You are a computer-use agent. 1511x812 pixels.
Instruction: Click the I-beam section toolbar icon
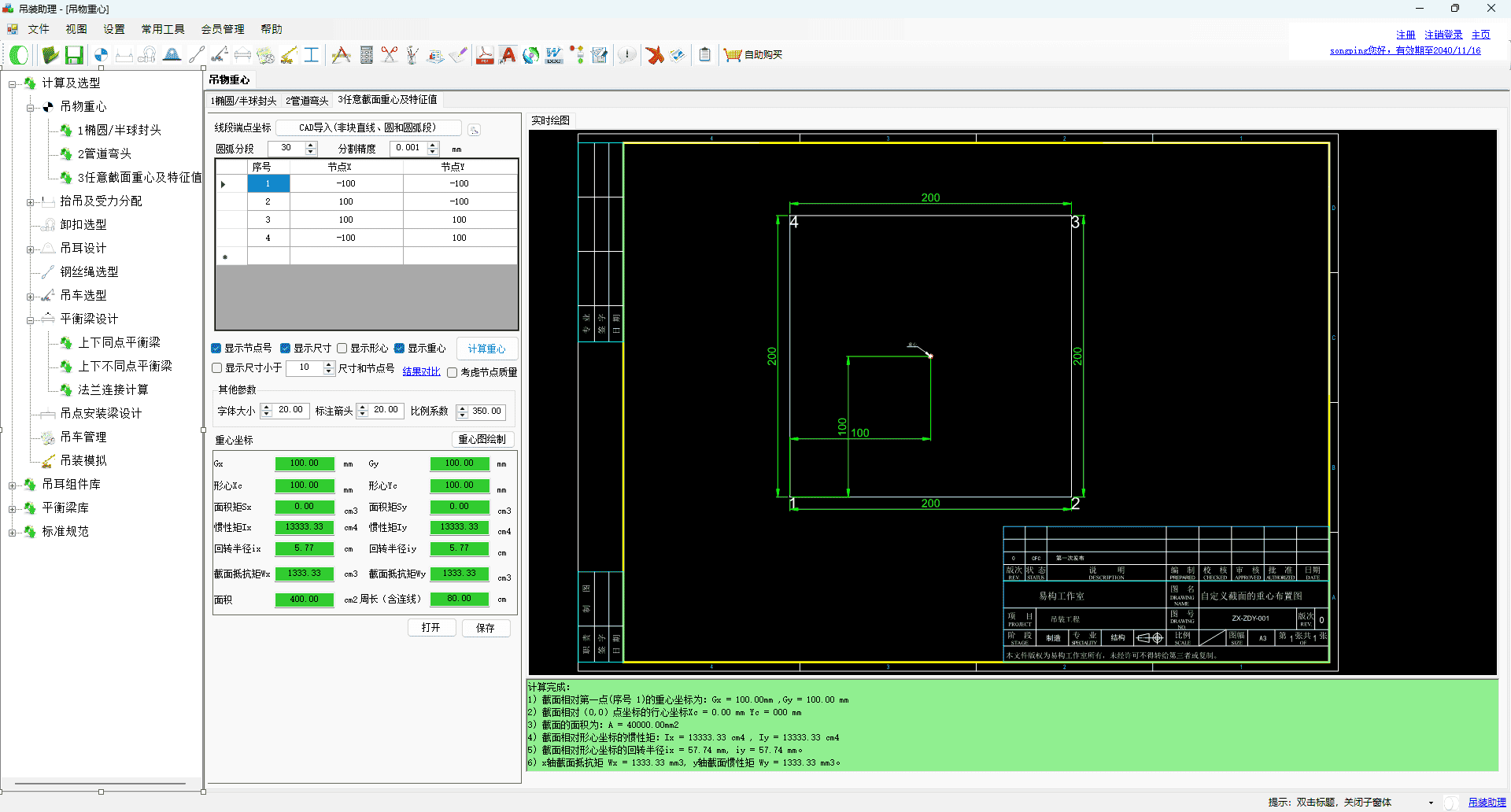click(312, 55)
